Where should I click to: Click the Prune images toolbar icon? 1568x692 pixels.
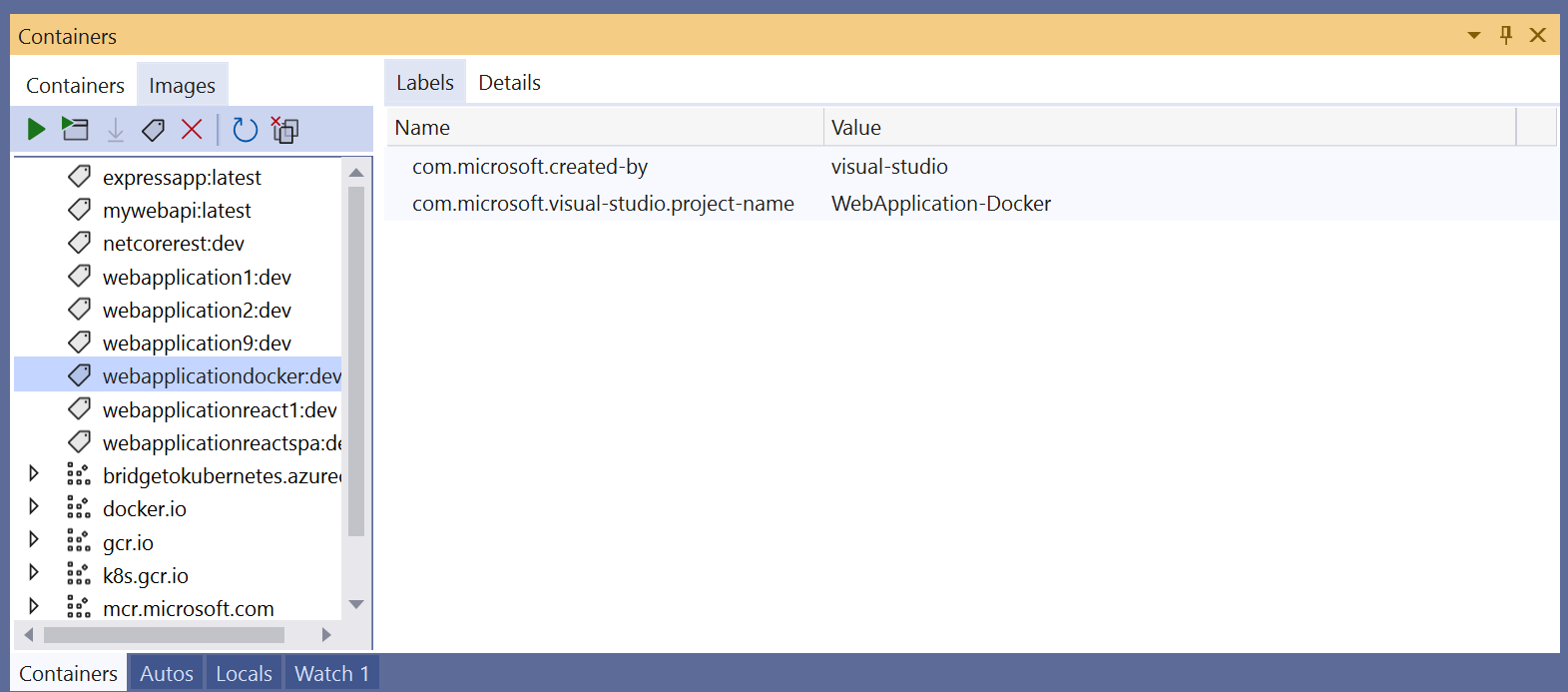[285, 130]
